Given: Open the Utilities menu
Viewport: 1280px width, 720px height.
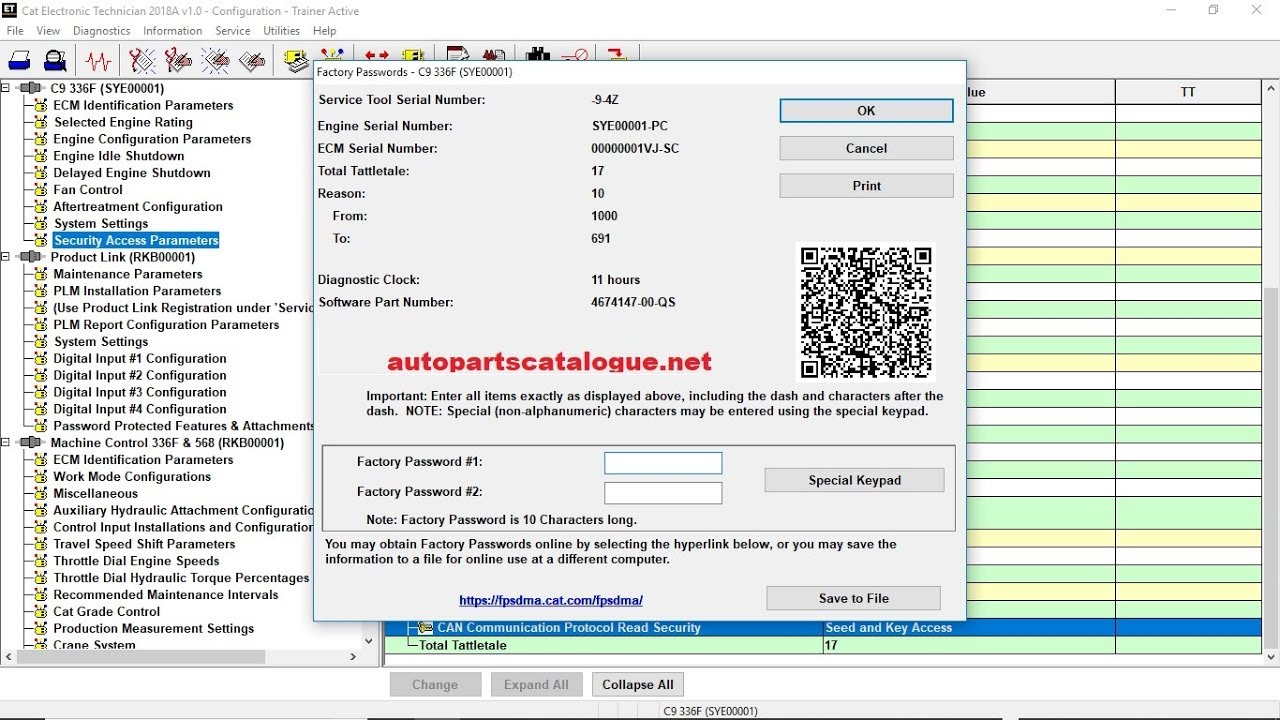Looking at the screenshot, I should (281, 31).
